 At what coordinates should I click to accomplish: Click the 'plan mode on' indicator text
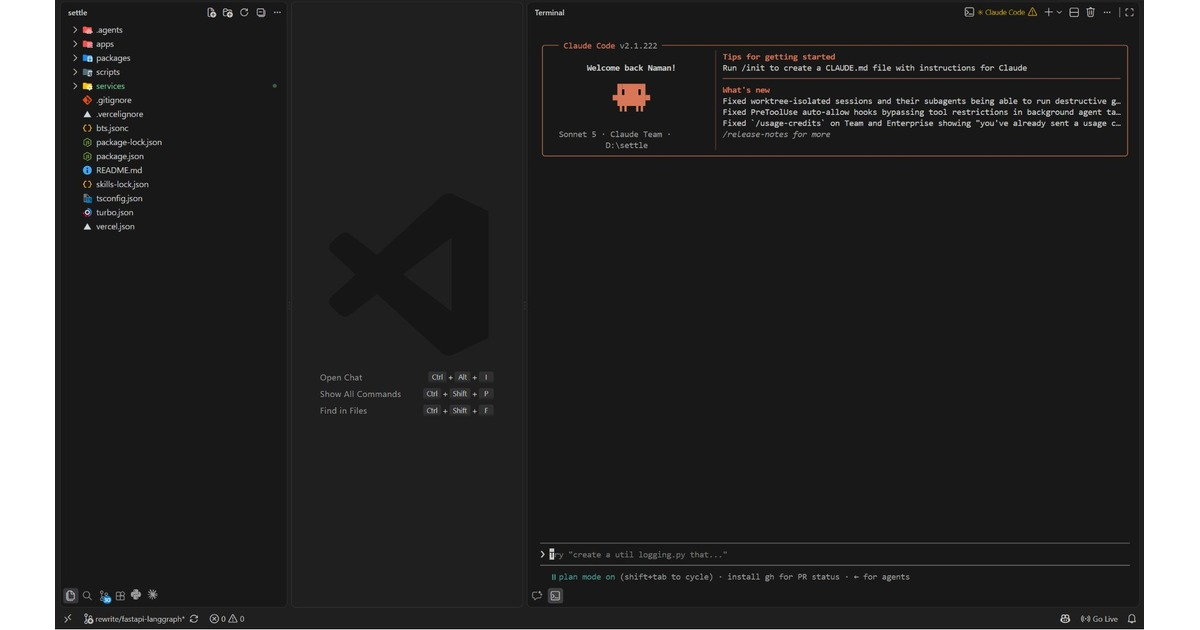click(587, 577)
